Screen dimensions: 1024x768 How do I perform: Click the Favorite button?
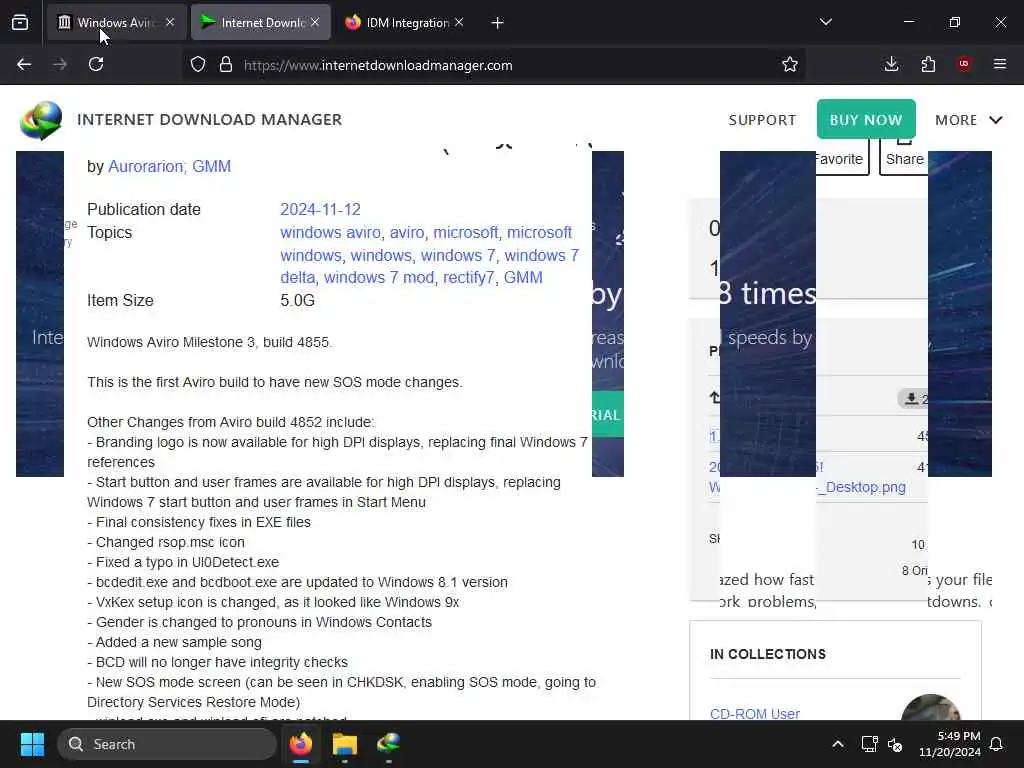[842, 157]
